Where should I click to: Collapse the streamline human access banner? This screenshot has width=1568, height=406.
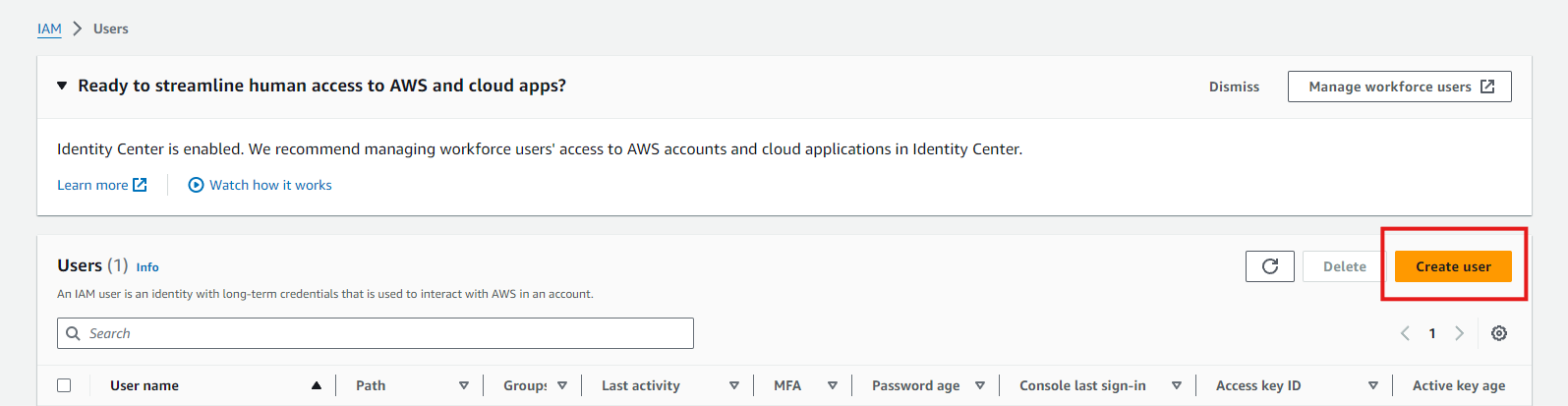pos(62,86)
